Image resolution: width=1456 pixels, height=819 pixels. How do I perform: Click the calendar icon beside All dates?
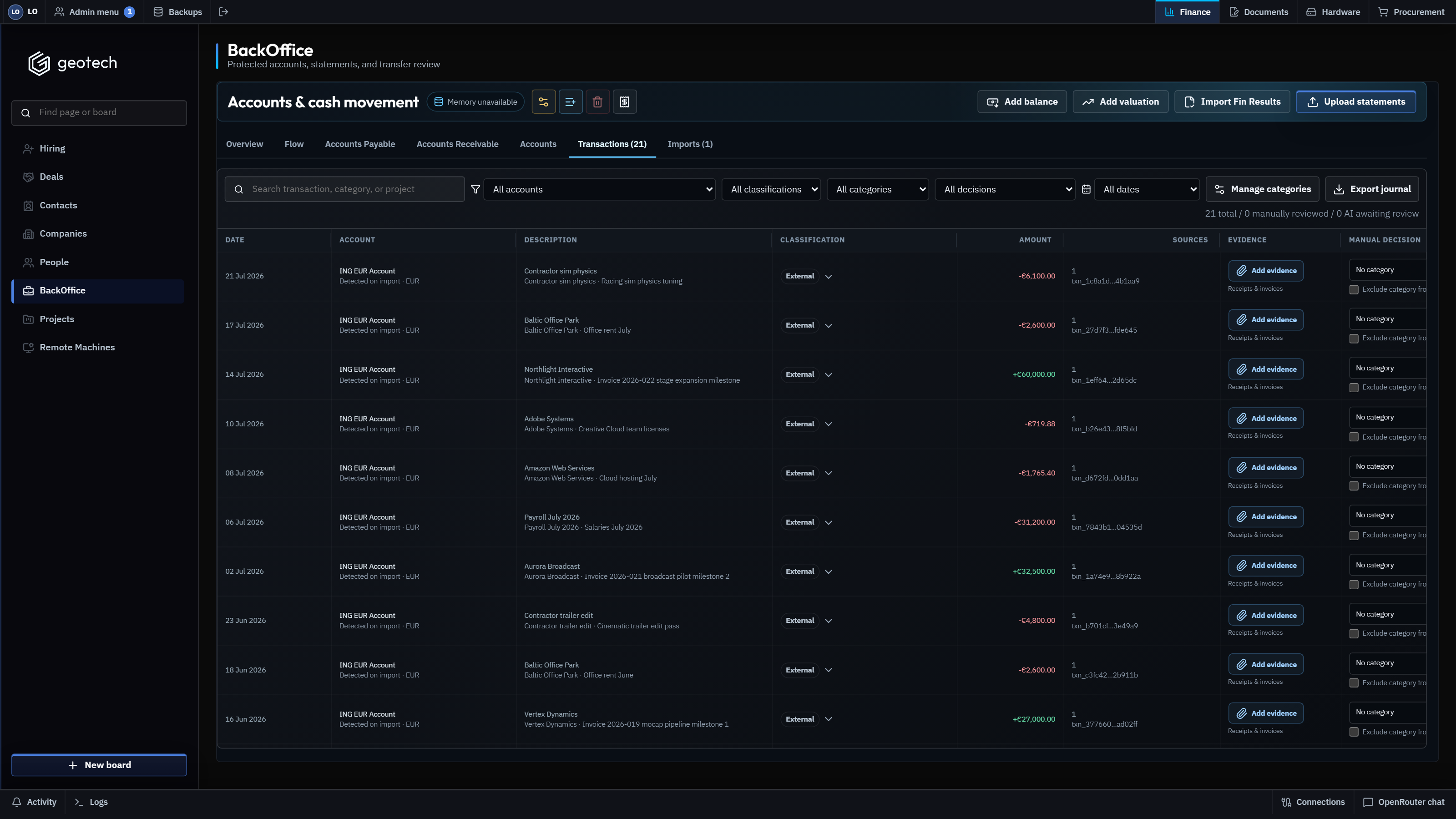[x=1086, y=189]
